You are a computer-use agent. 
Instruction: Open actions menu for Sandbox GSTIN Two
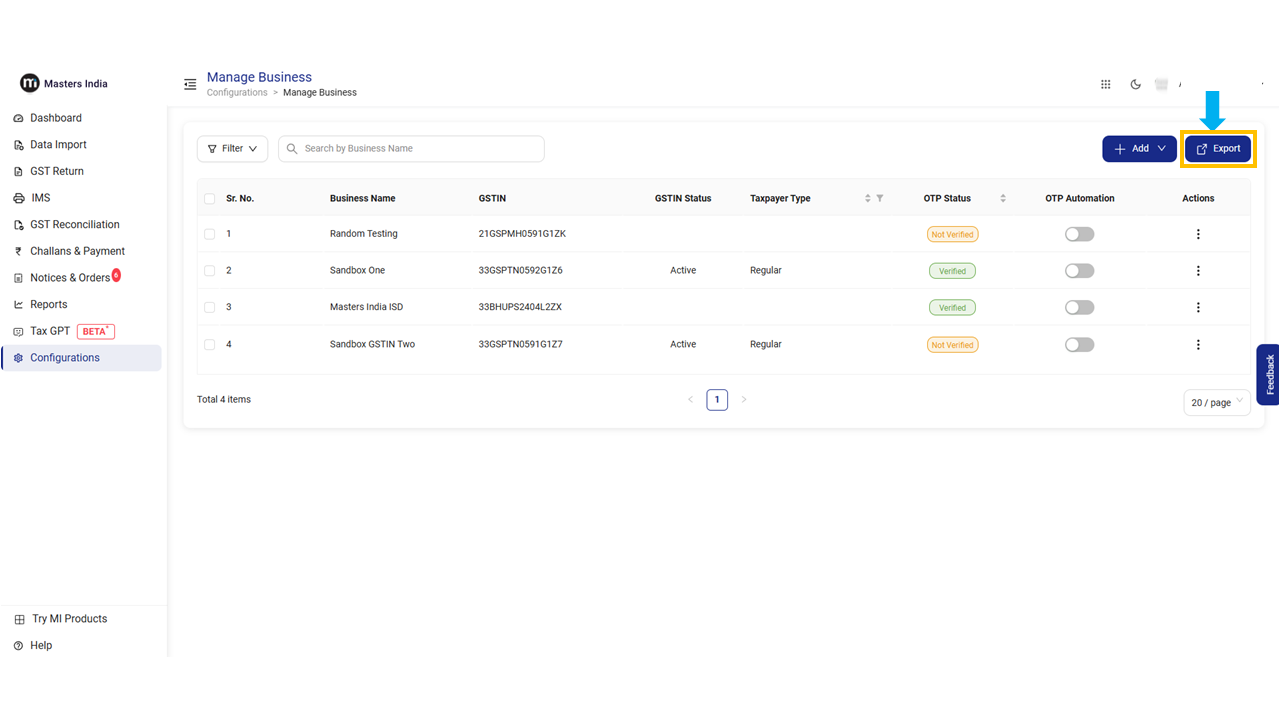tap(1198, 345)
